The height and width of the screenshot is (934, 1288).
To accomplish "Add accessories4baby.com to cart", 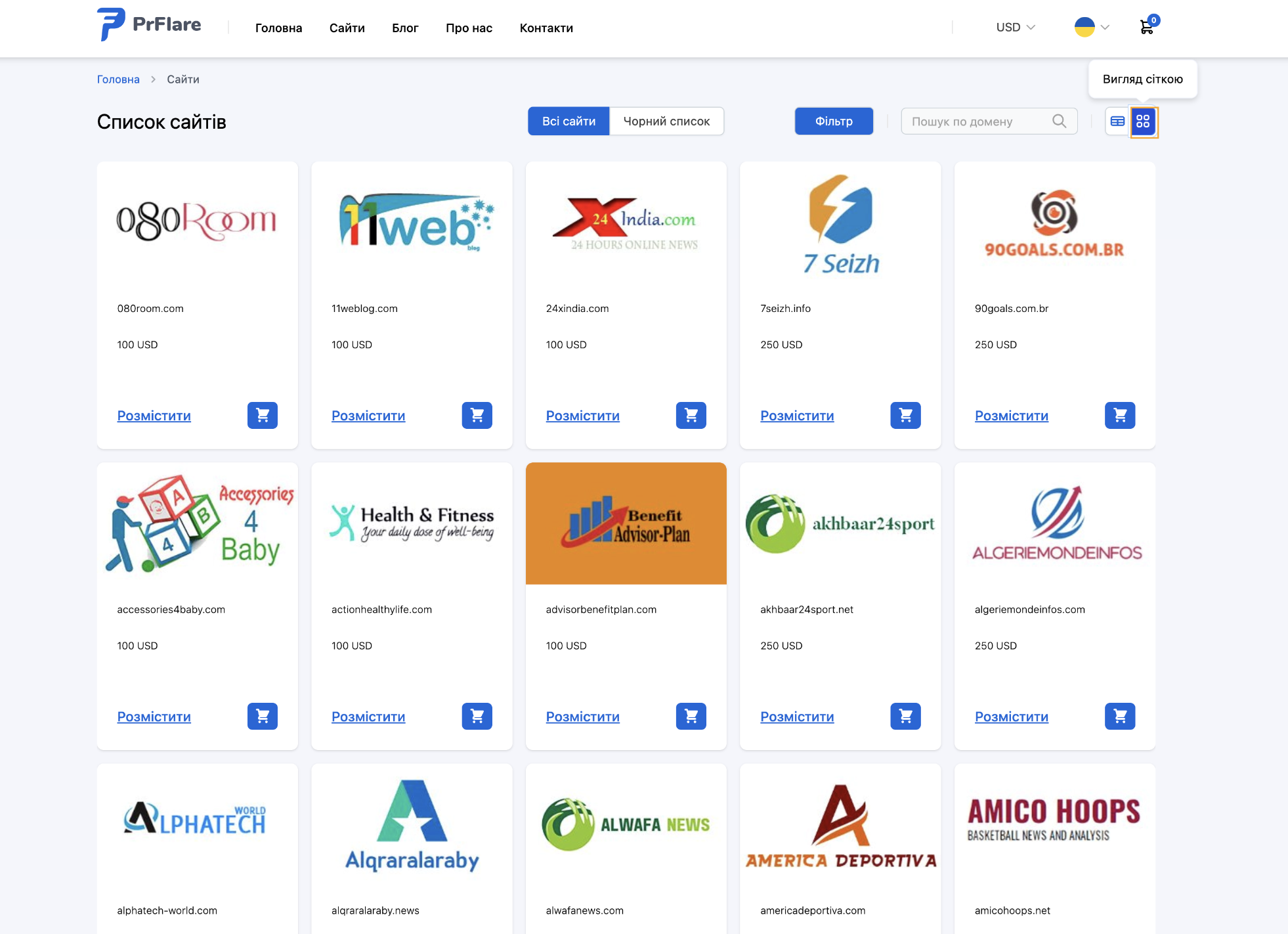I will [x=263, y=716].
